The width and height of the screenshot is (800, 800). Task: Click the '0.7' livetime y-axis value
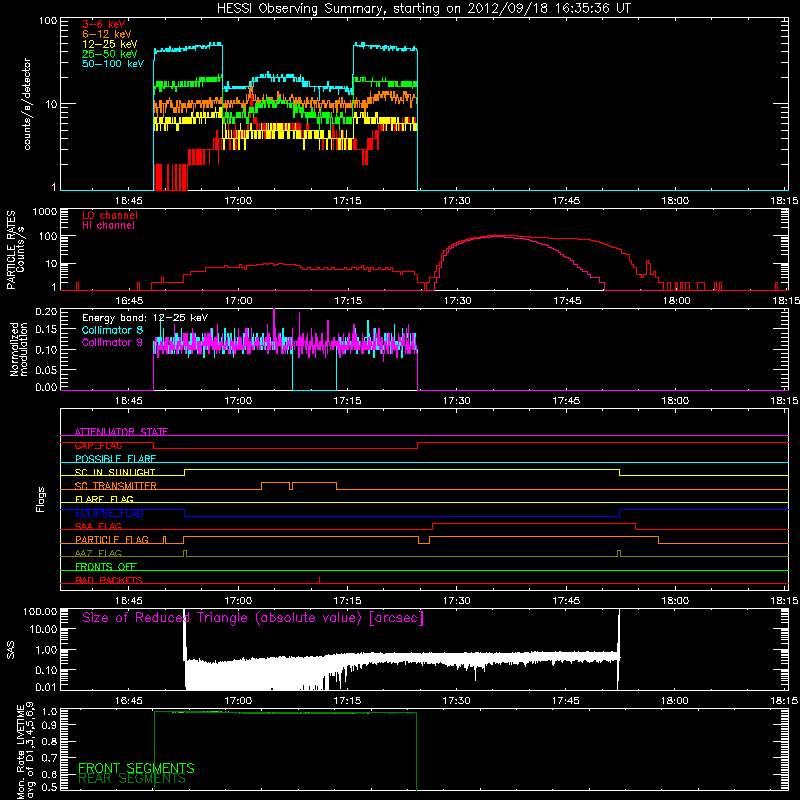click(50, 758)
